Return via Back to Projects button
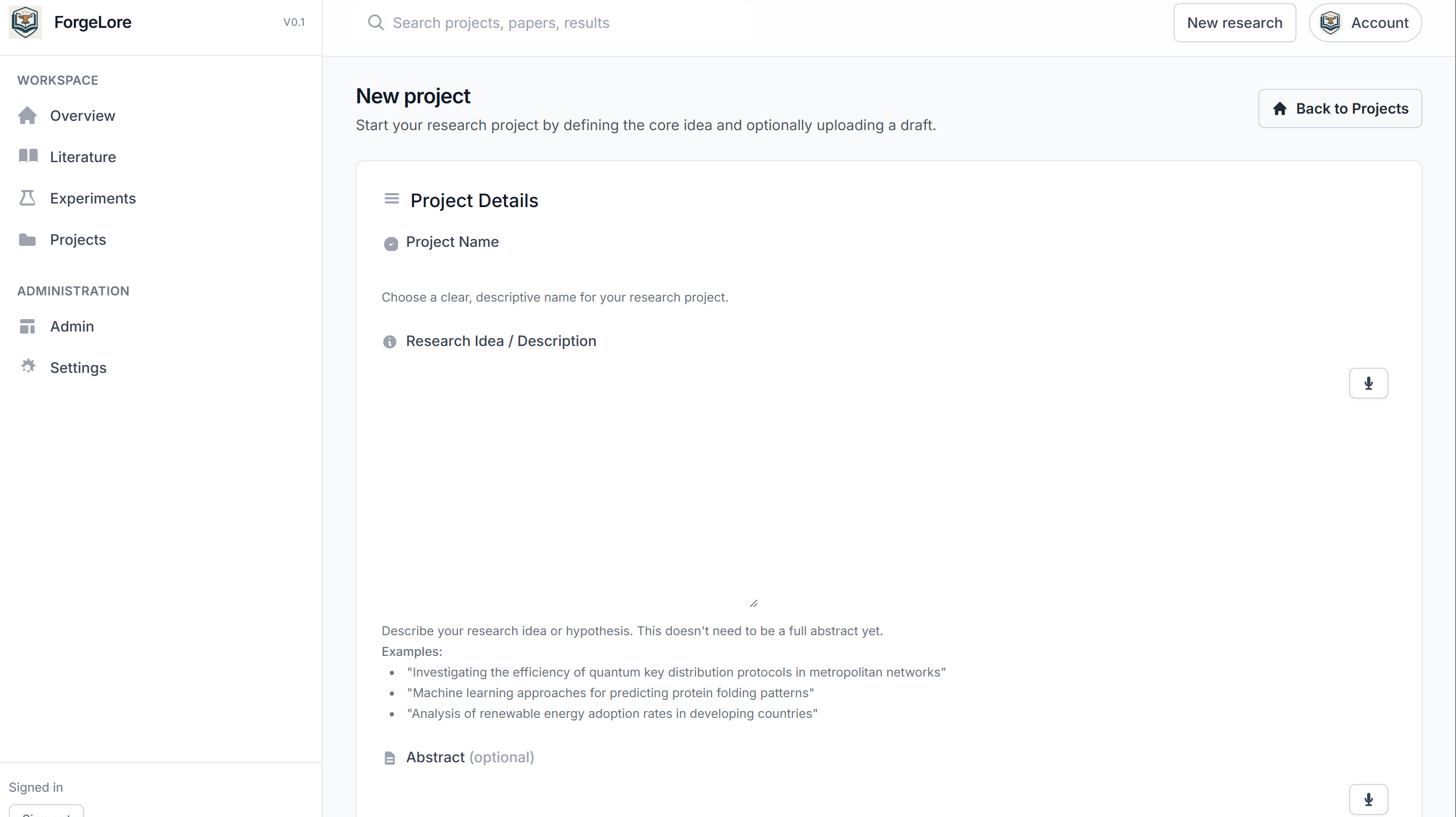The image size is (1456, 817). [1339, 108]
